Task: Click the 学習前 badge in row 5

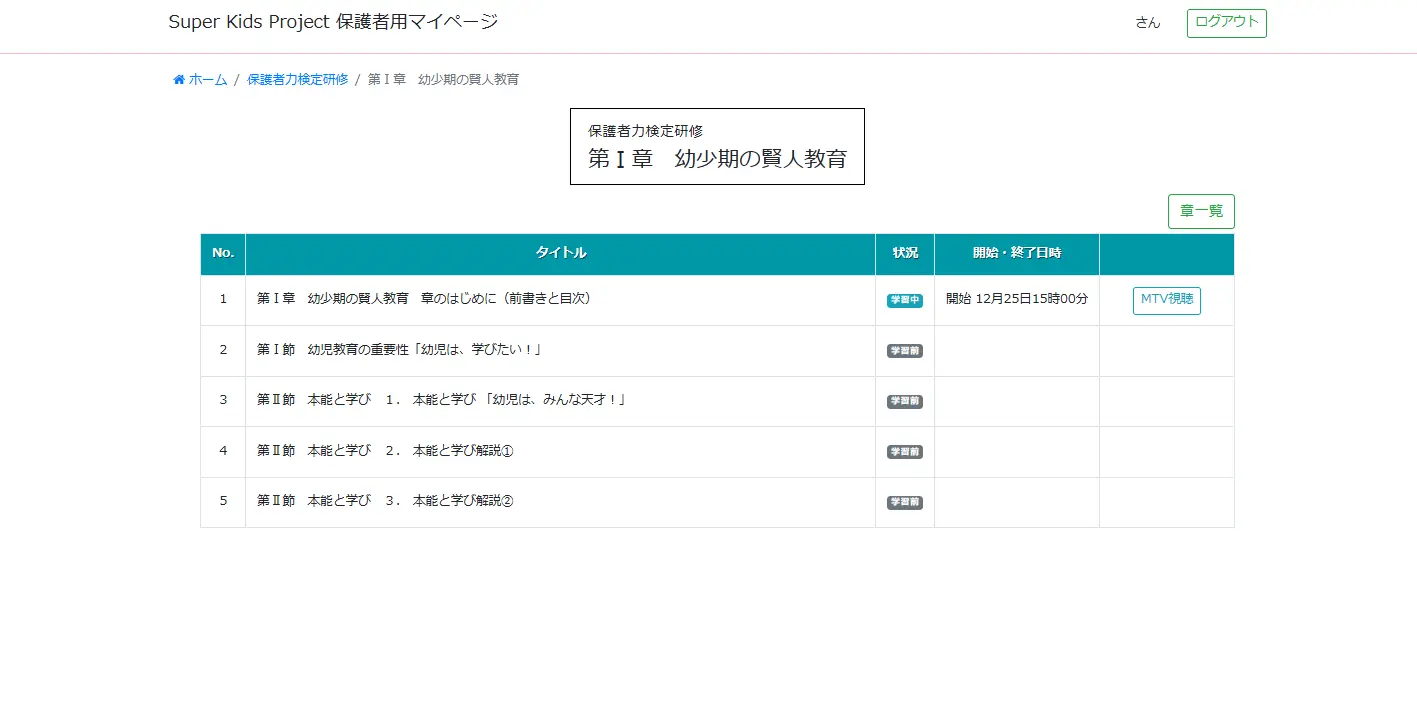Action: (x=904, y=503)
